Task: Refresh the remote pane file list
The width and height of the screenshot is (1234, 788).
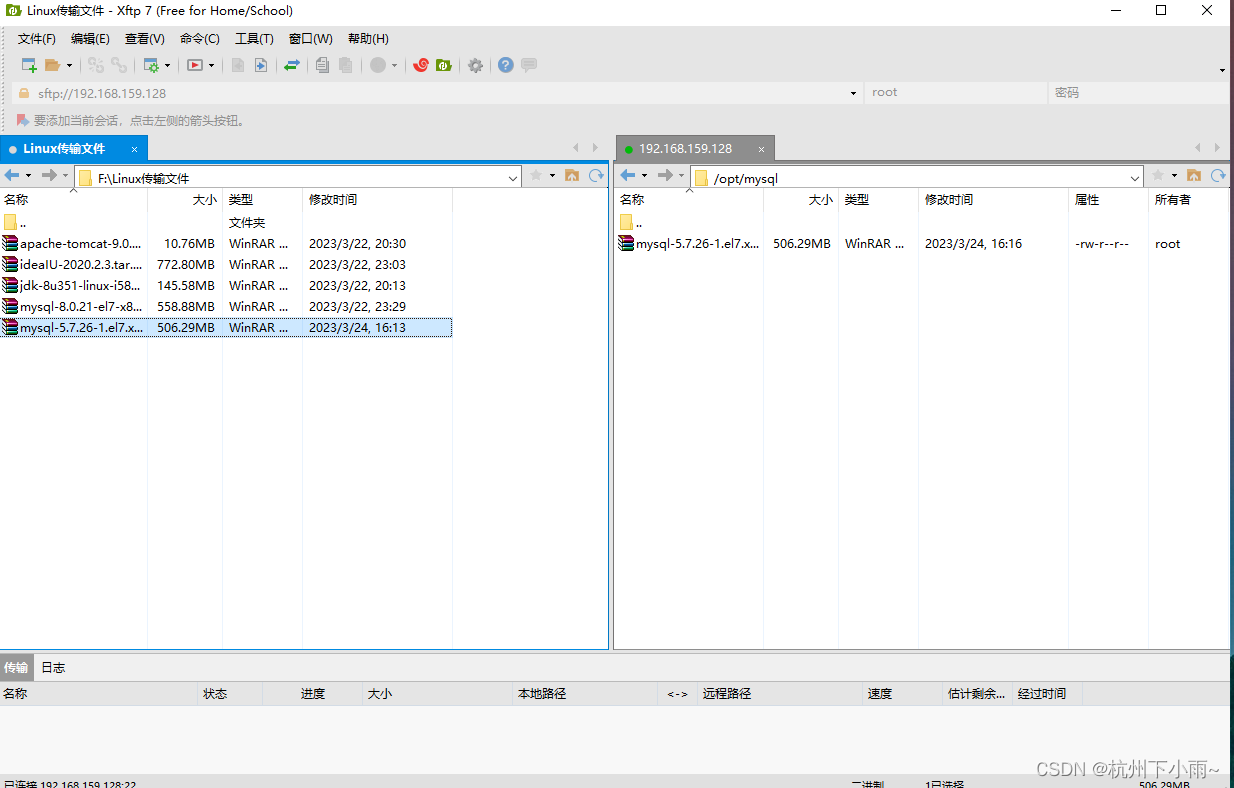Action: pos(1218,176)
